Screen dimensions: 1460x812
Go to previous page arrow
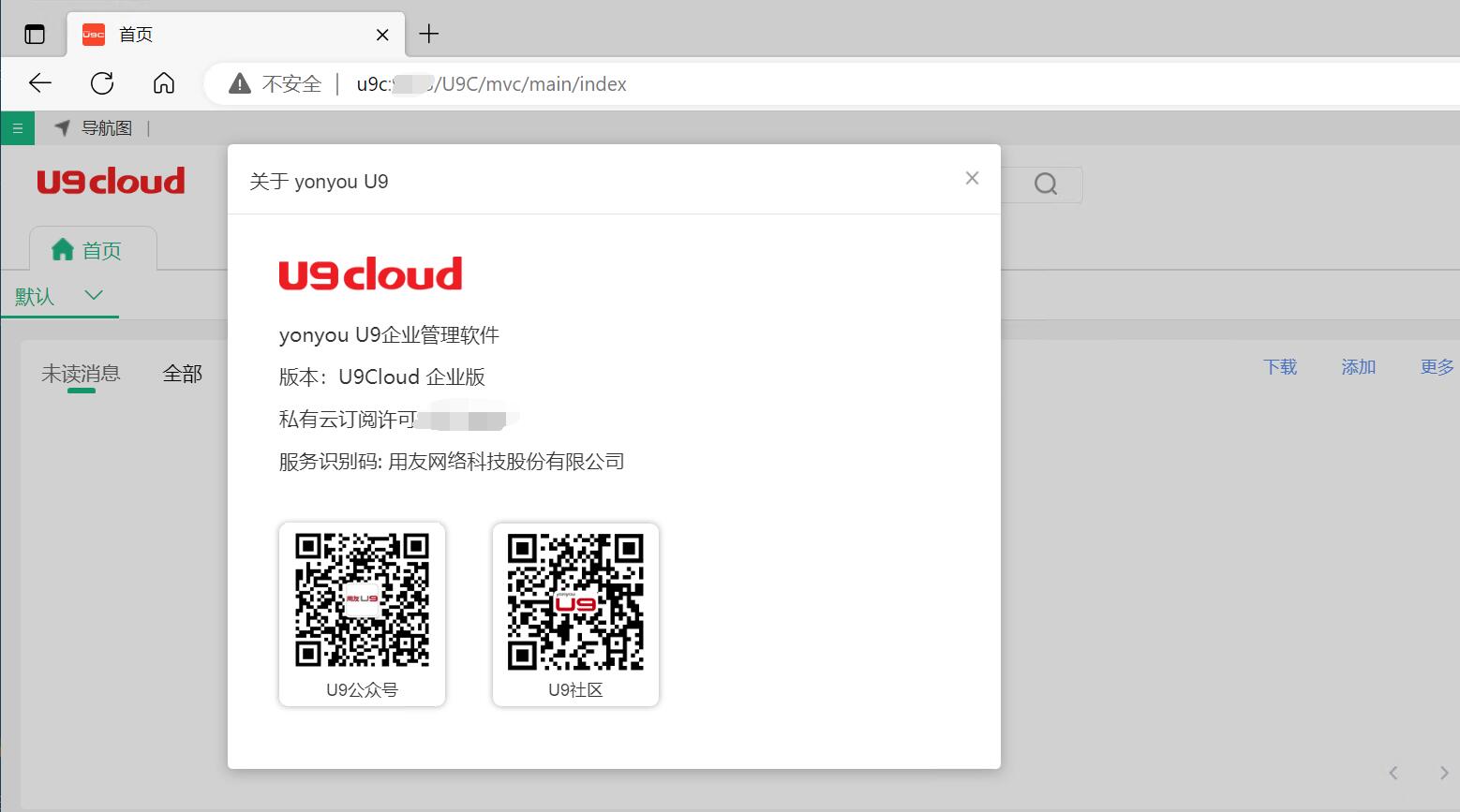(1393, 773)
